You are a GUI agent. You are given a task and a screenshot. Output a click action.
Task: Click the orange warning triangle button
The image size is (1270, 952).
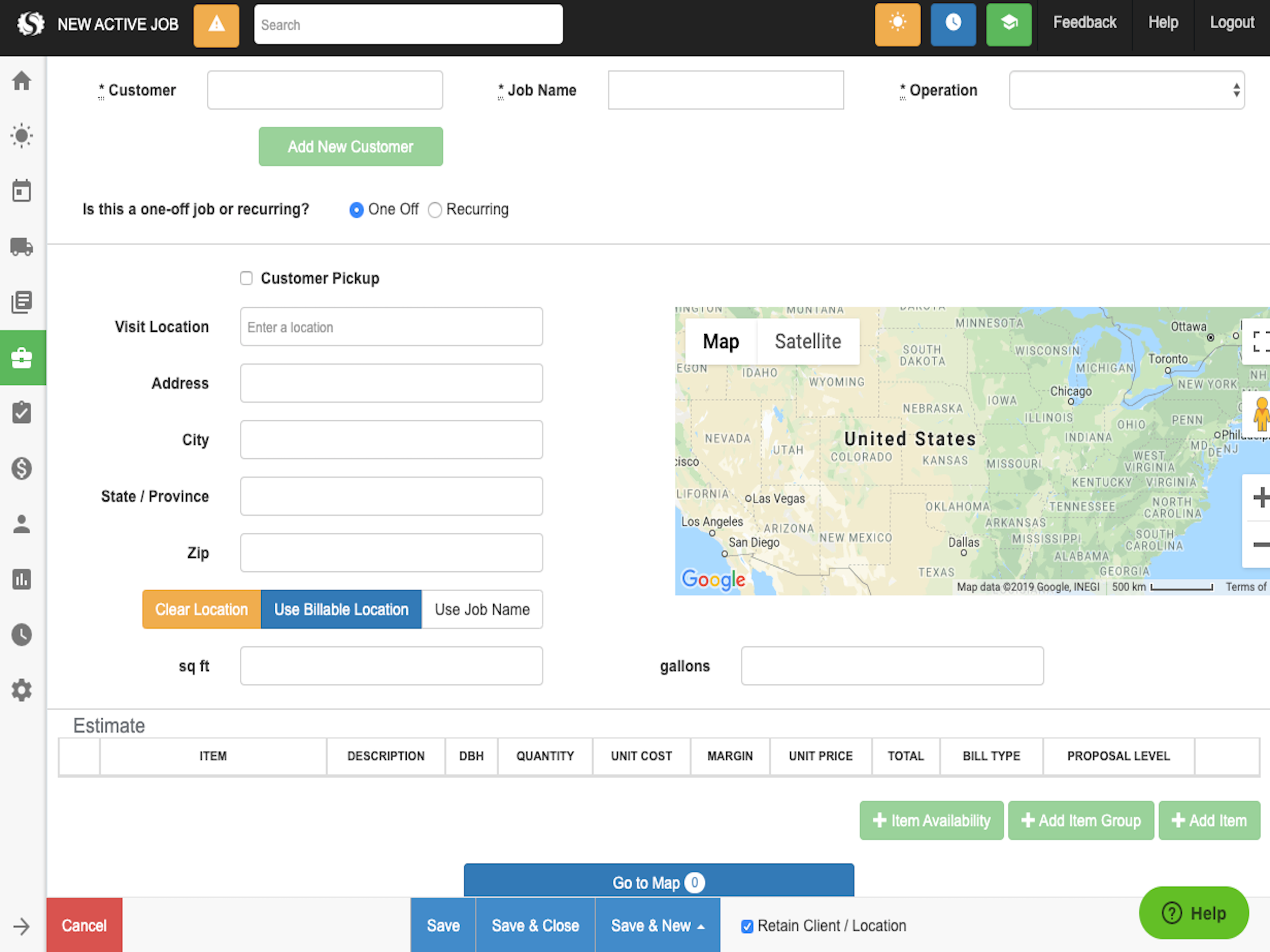217,25
